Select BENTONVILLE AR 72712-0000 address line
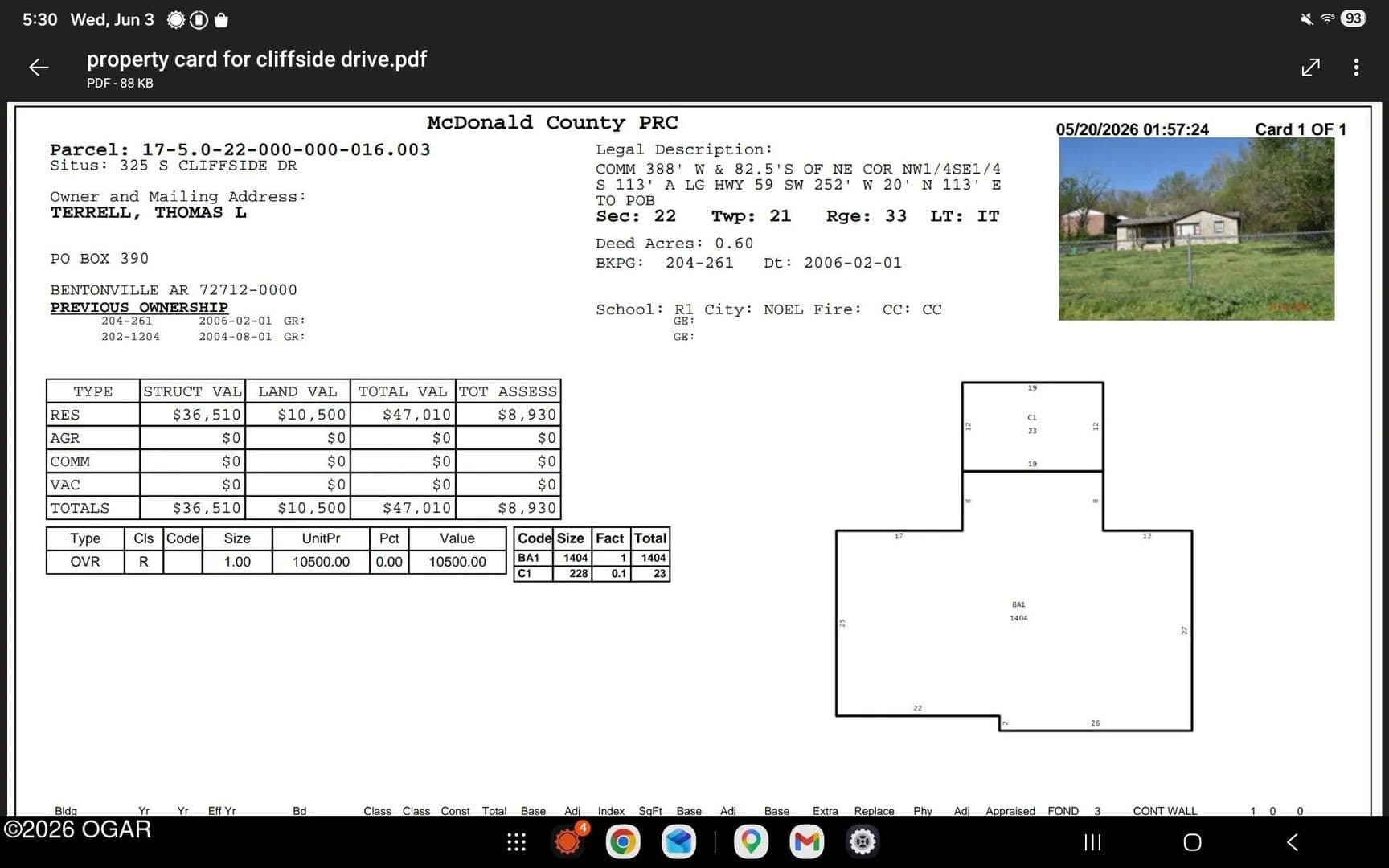Image resolution: width=1389 pixels, height=868 pixels. pos(174,290)
